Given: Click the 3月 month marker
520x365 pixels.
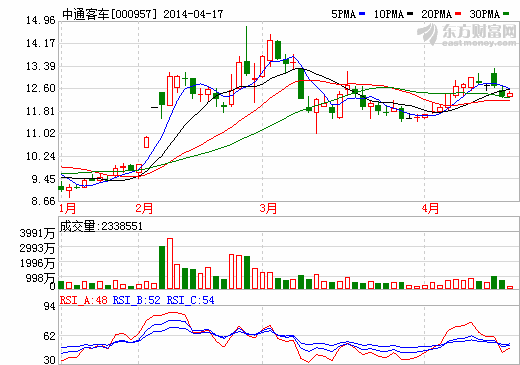Looking at the screenshot, I should 268,209.
